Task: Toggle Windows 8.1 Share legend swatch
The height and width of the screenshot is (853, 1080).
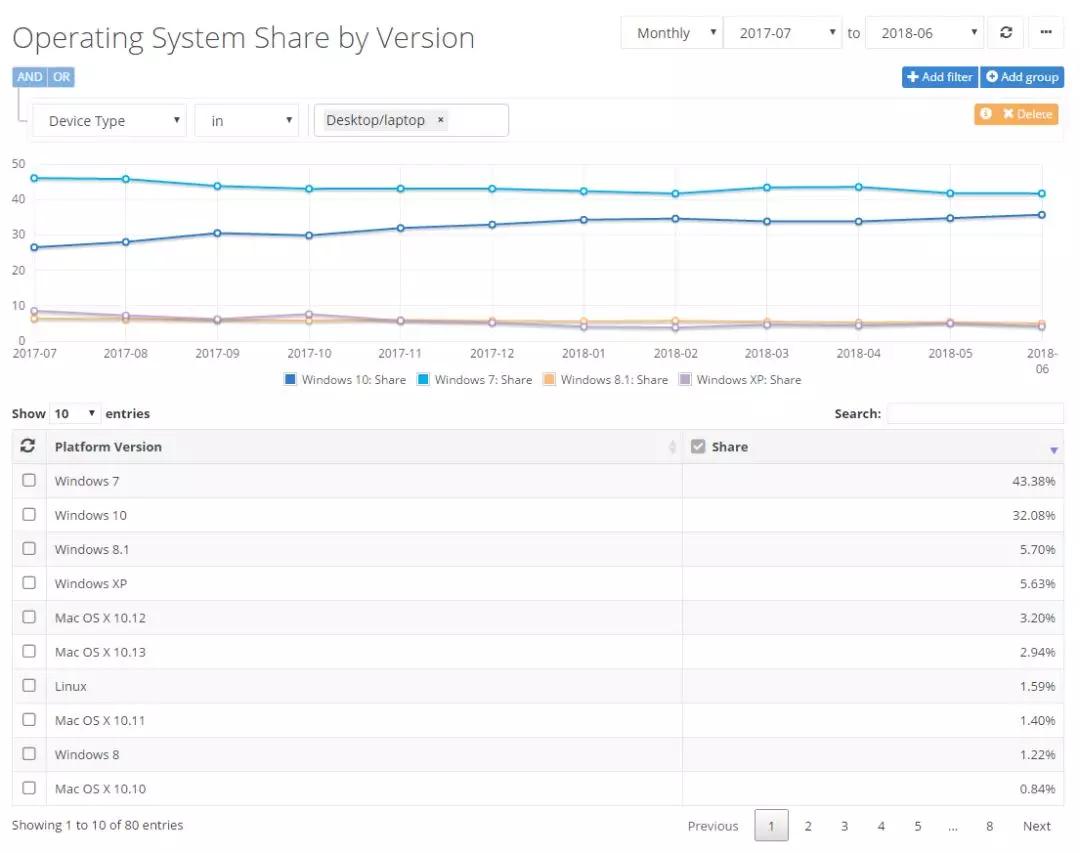Action: pyautogui.click(x=549, y=379)
